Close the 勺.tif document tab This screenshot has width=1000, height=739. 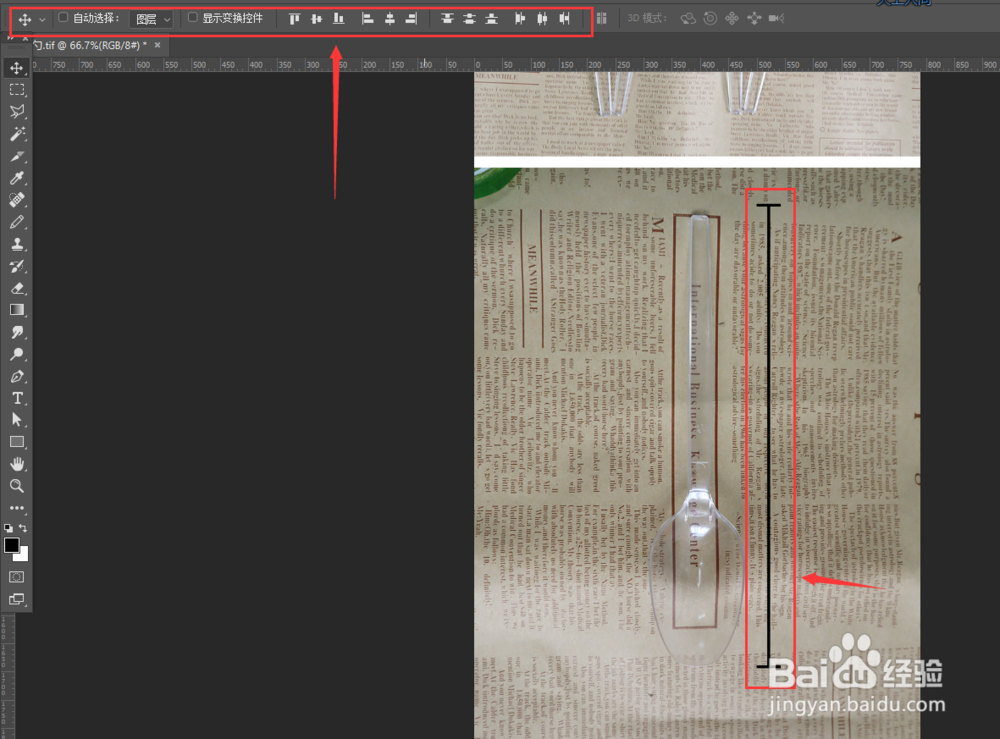pos(158,45)
